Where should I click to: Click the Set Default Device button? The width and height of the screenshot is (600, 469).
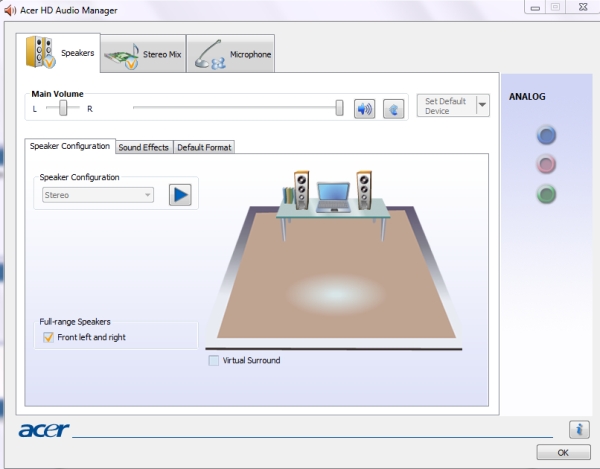[445, 105]
